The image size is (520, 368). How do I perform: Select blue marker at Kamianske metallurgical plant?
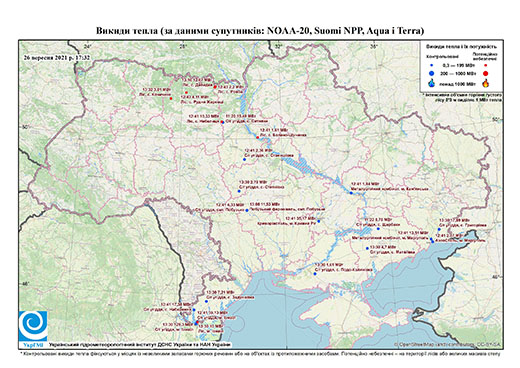pos(351,193)
